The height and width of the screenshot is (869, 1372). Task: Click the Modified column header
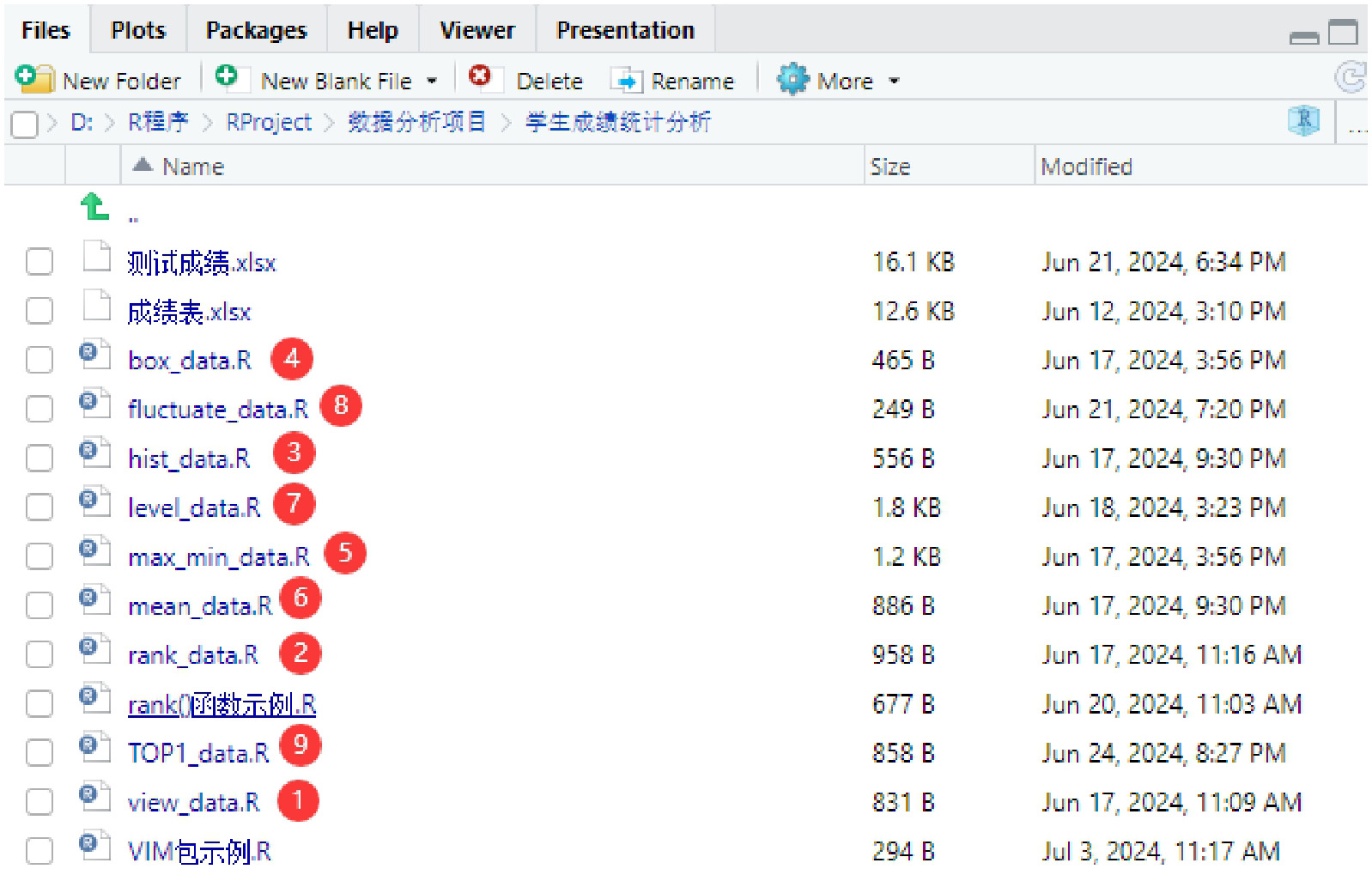(1086, 167)
